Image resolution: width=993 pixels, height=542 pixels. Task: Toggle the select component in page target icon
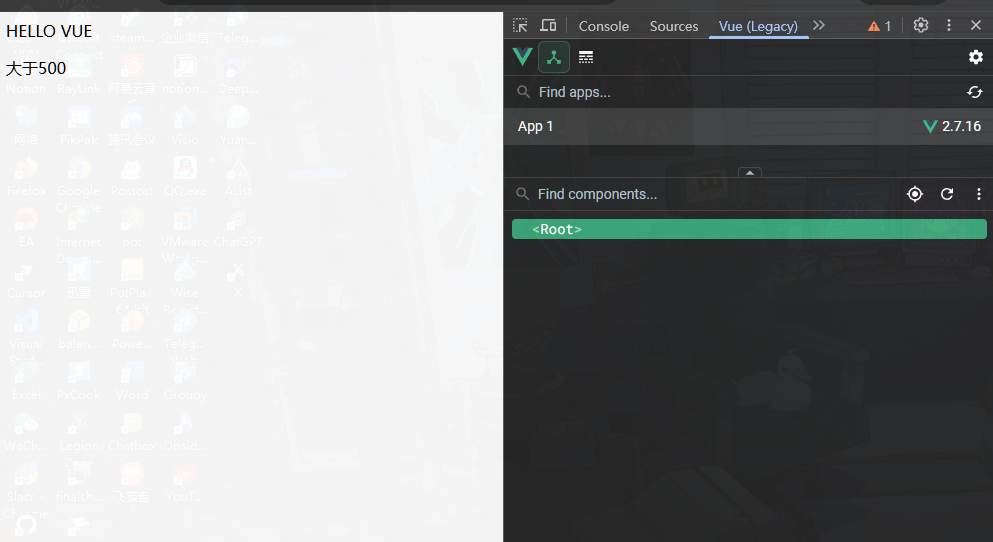pos(915,194)
